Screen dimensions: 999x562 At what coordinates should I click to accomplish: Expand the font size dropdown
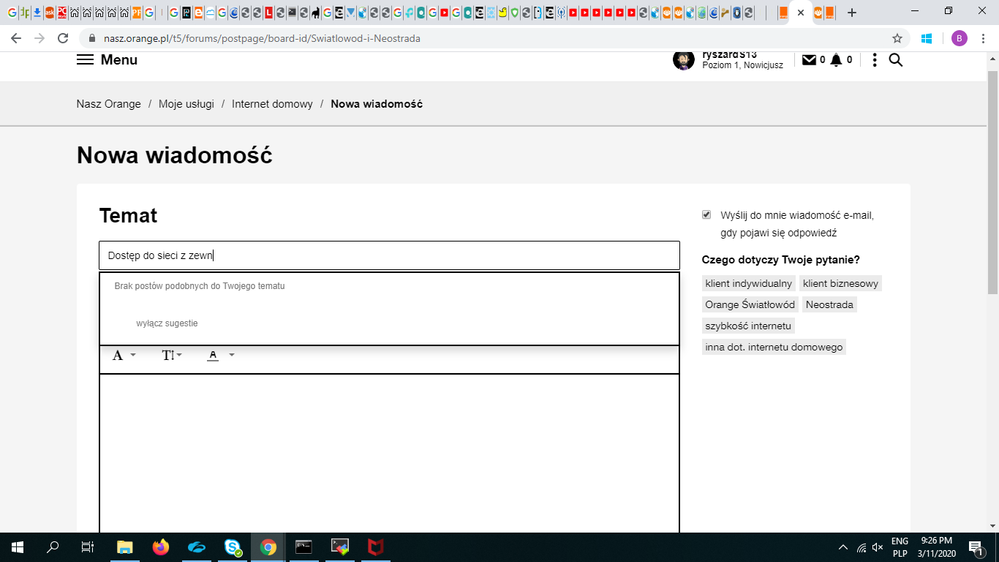click(x=172, y=355)
